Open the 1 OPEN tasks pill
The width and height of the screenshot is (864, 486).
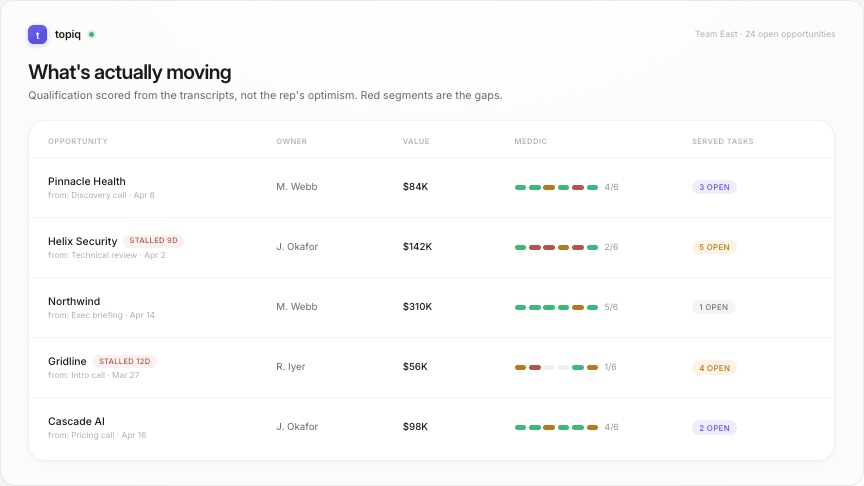click(x=714, y=307)
